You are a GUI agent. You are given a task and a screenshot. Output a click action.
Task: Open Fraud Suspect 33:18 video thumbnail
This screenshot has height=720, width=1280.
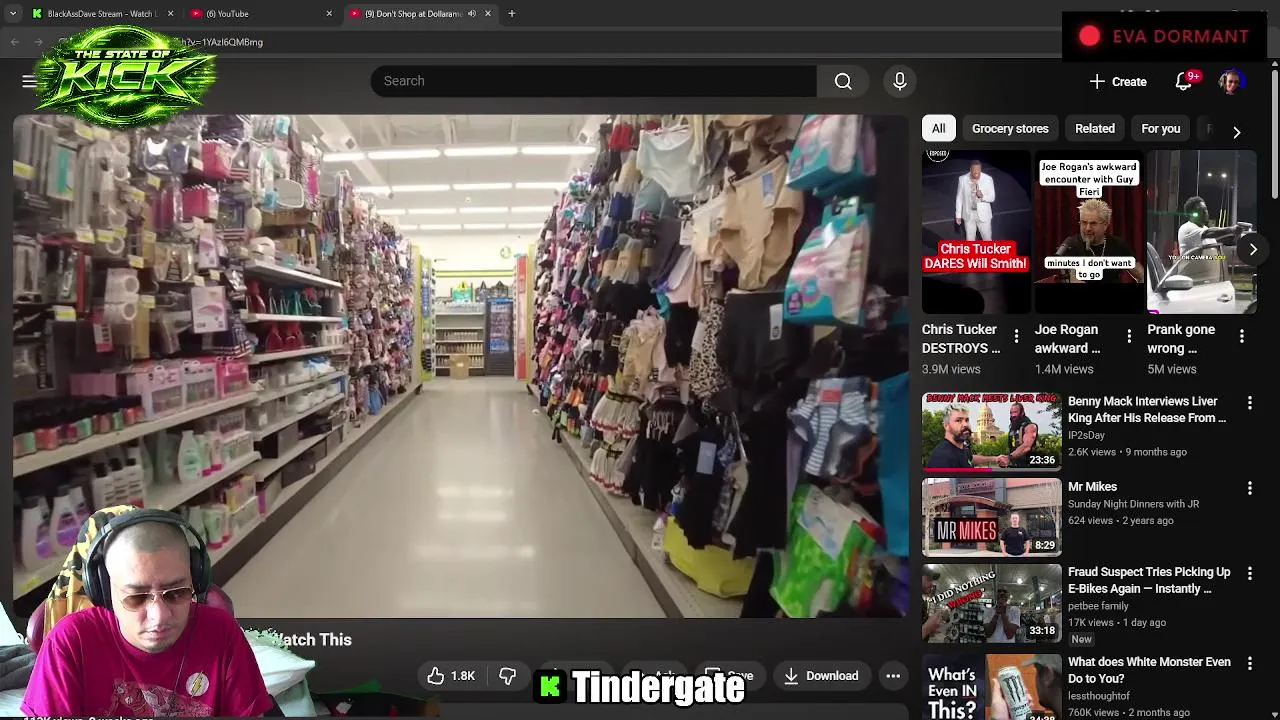click(x=991, y=603)
